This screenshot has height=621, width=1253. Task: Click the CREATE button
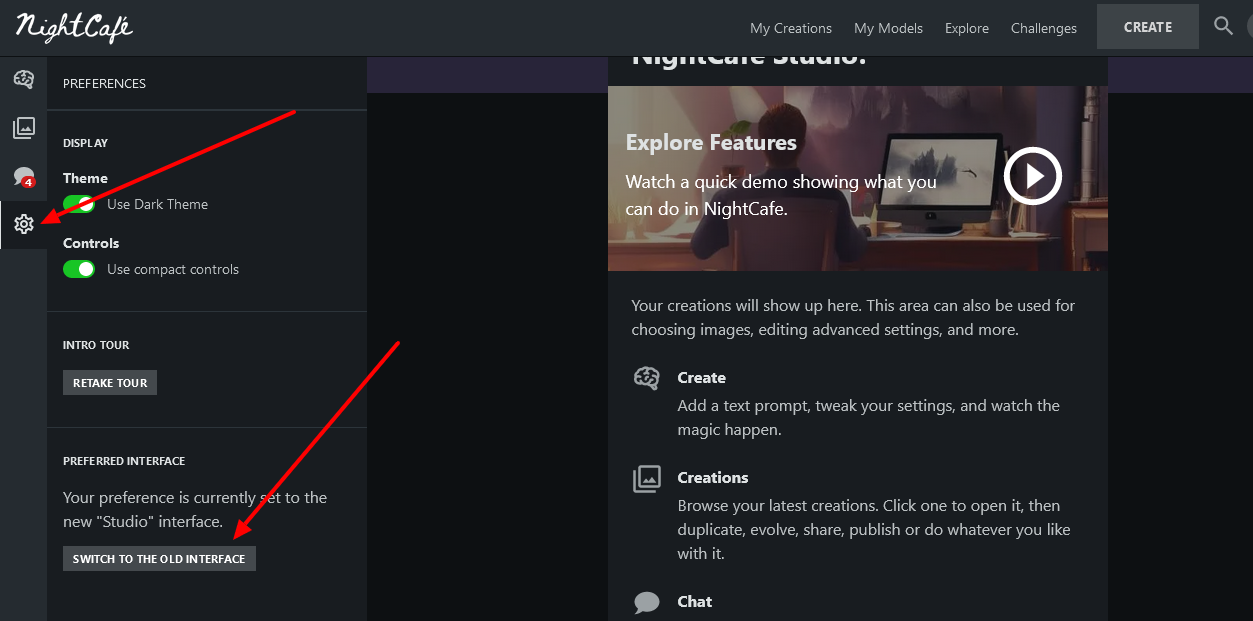(x=1148, y=27)
